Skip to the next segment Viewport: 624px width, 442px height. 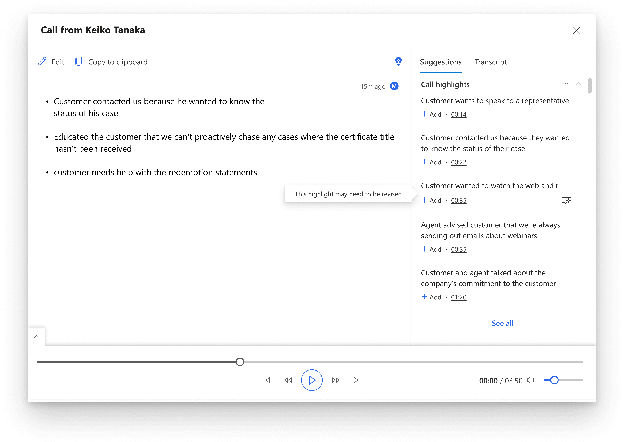[x=356, y=380]
